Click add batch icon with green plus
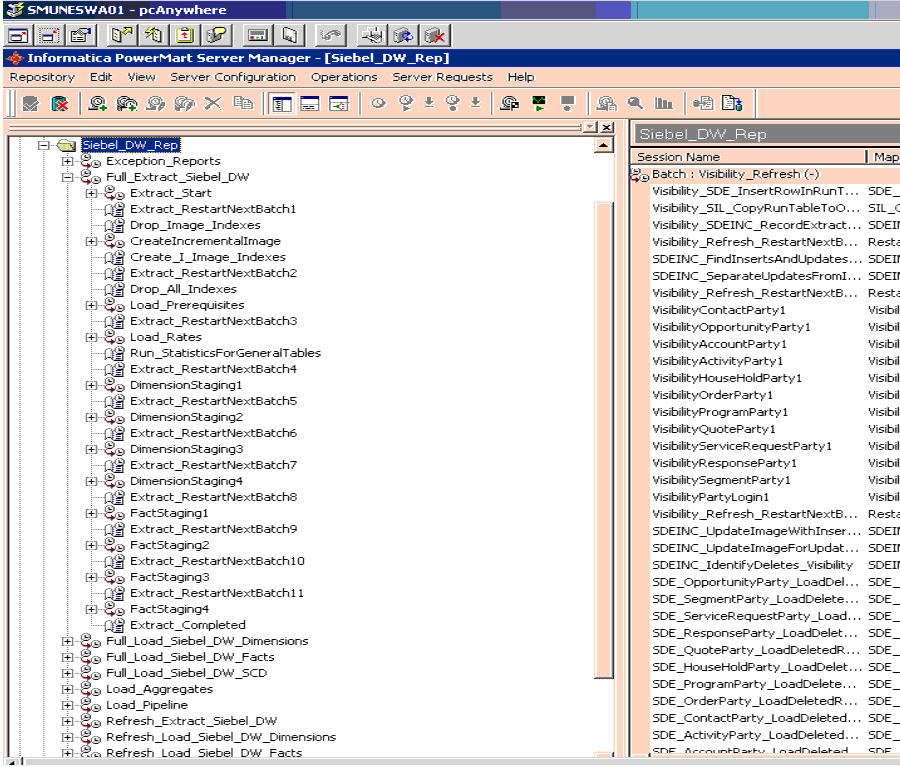 point(127,104)
